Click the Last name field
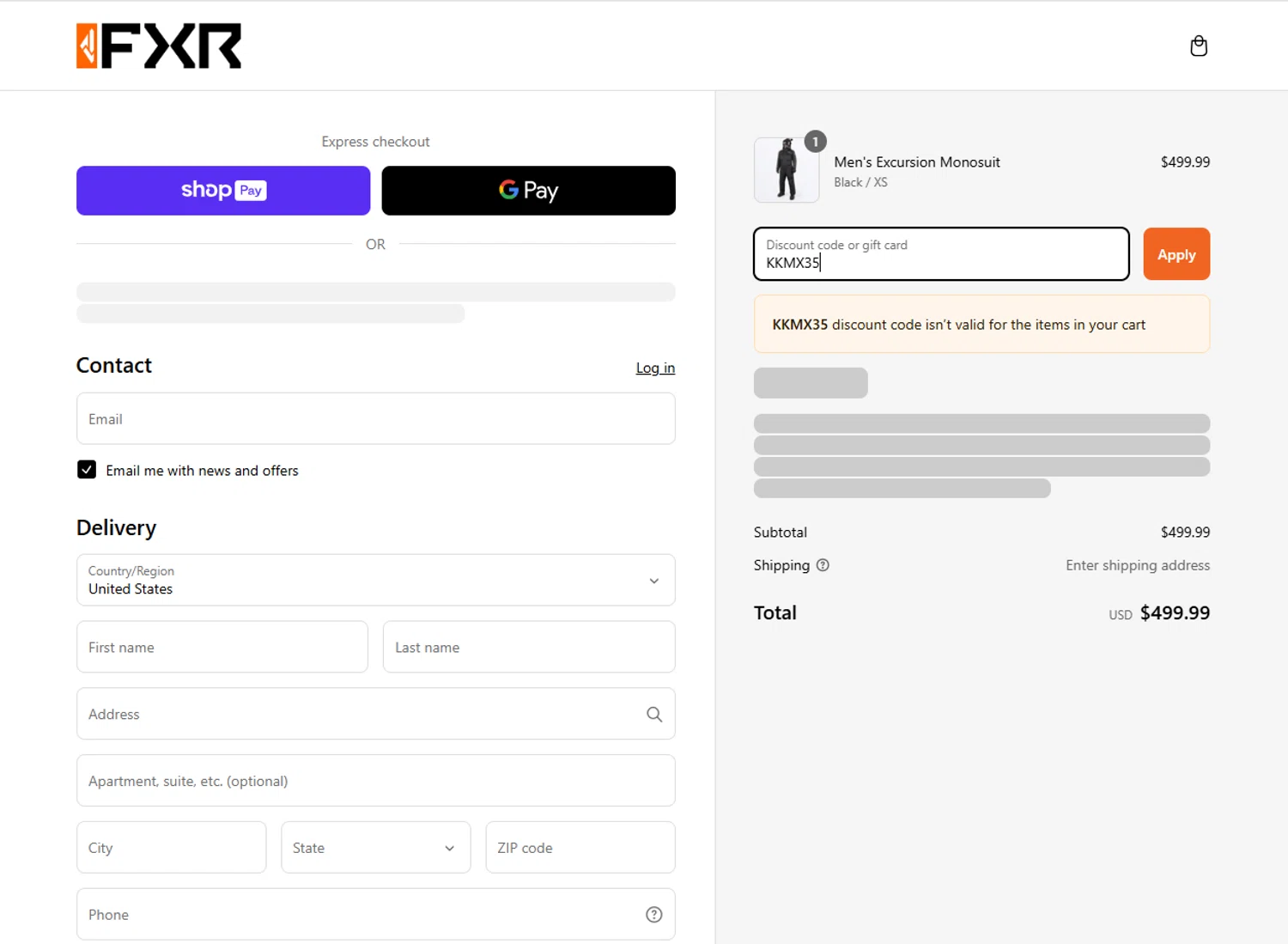This screenshot has height=944, width=1288. (x=529, y=647)
